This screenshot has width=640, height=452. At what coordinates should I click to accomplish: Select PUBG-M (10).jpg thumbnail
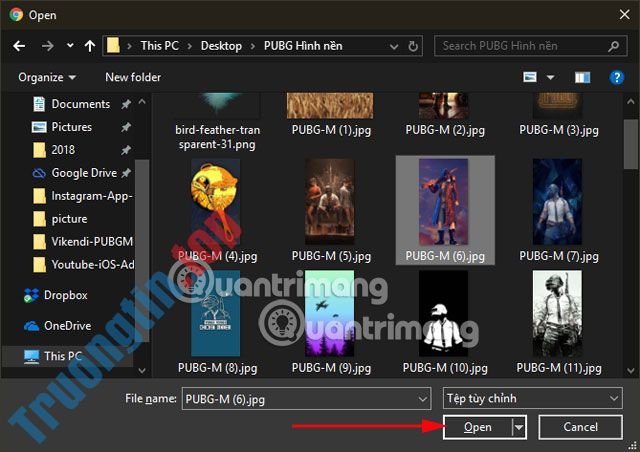pyautogui.click(x=444, y=314)
